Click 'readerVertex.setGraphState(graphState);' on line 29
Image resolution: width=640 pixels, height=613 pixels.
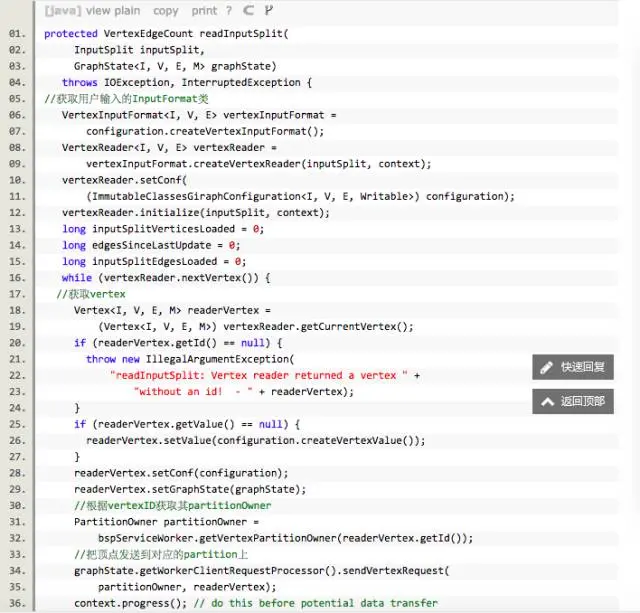click(x=190, y=489)
